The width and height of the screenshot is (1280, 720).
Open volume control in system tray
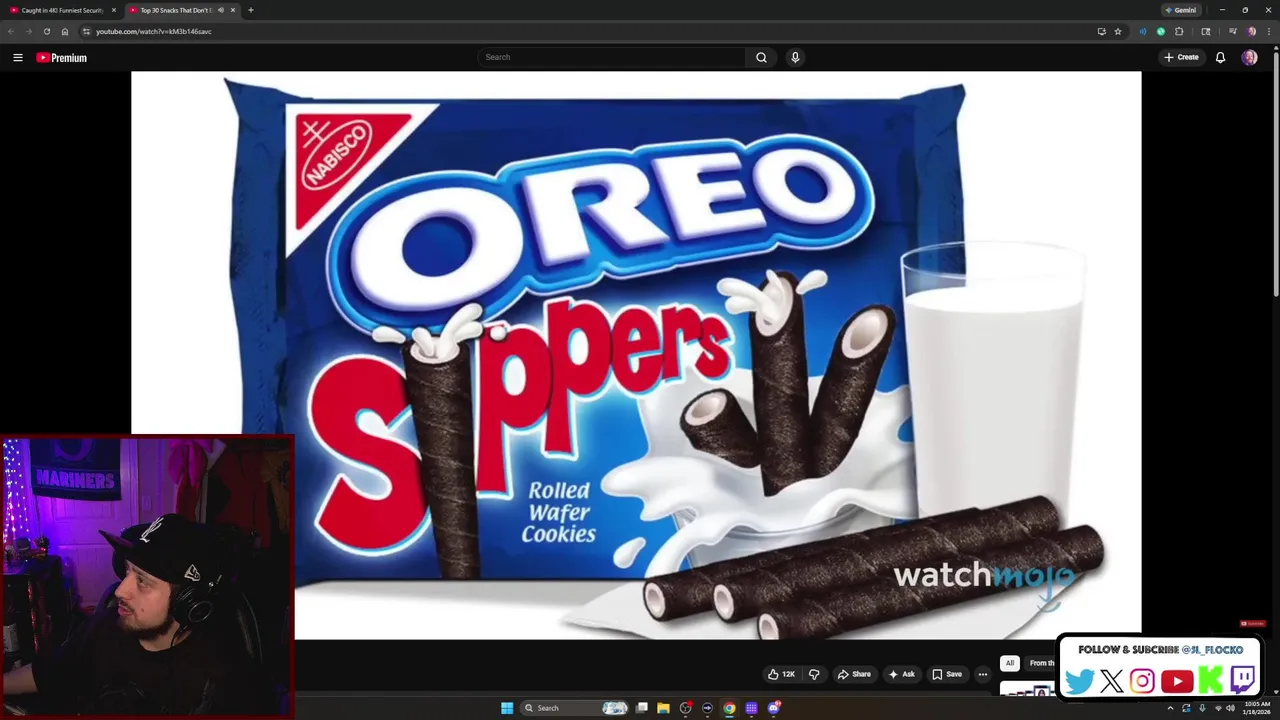[1230, 708]
